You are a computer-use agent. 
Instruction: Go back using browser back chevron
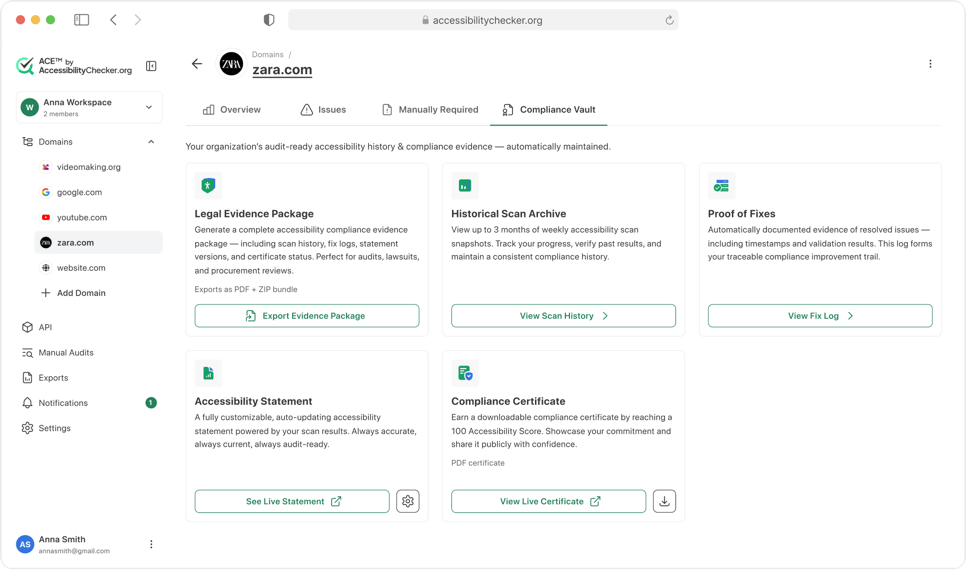tap(113, 20)
